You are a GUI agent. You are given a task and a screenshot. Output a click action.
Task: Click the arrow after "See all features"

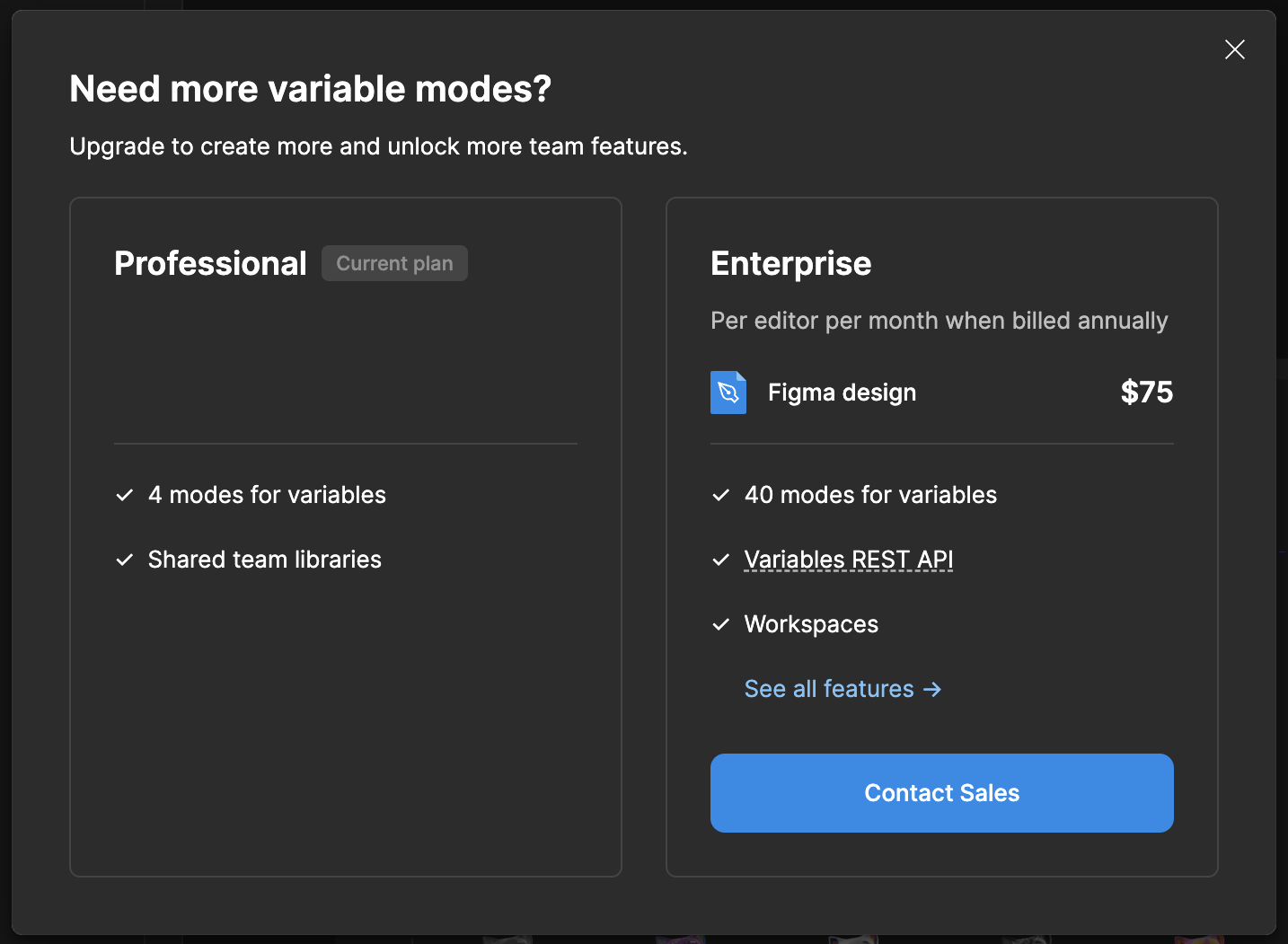click(932, 689)
